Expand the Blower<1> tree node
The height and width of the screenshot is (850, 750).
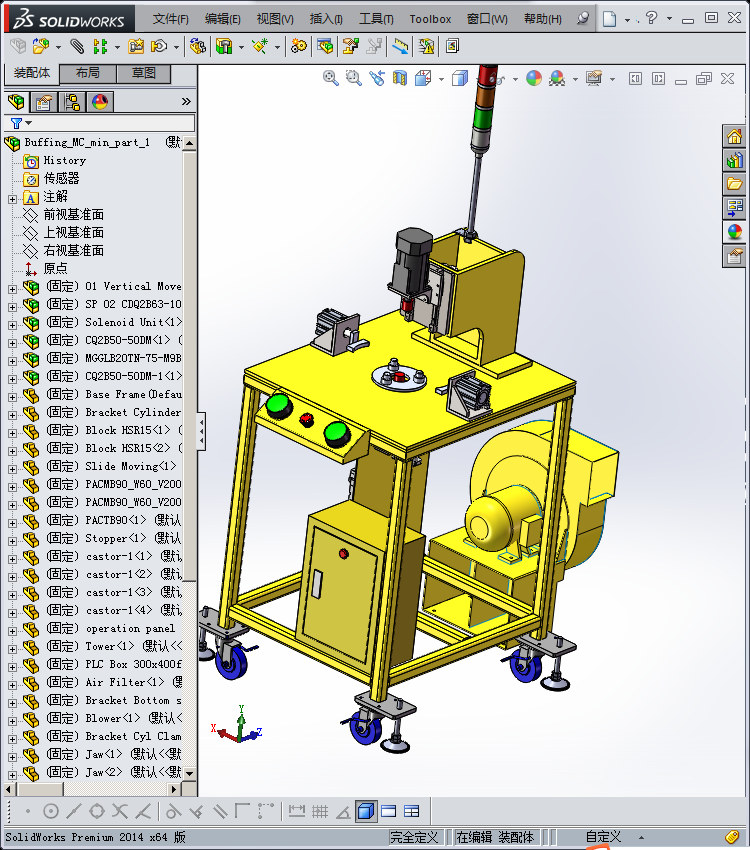pyautogui.click(x=12, y=721)
